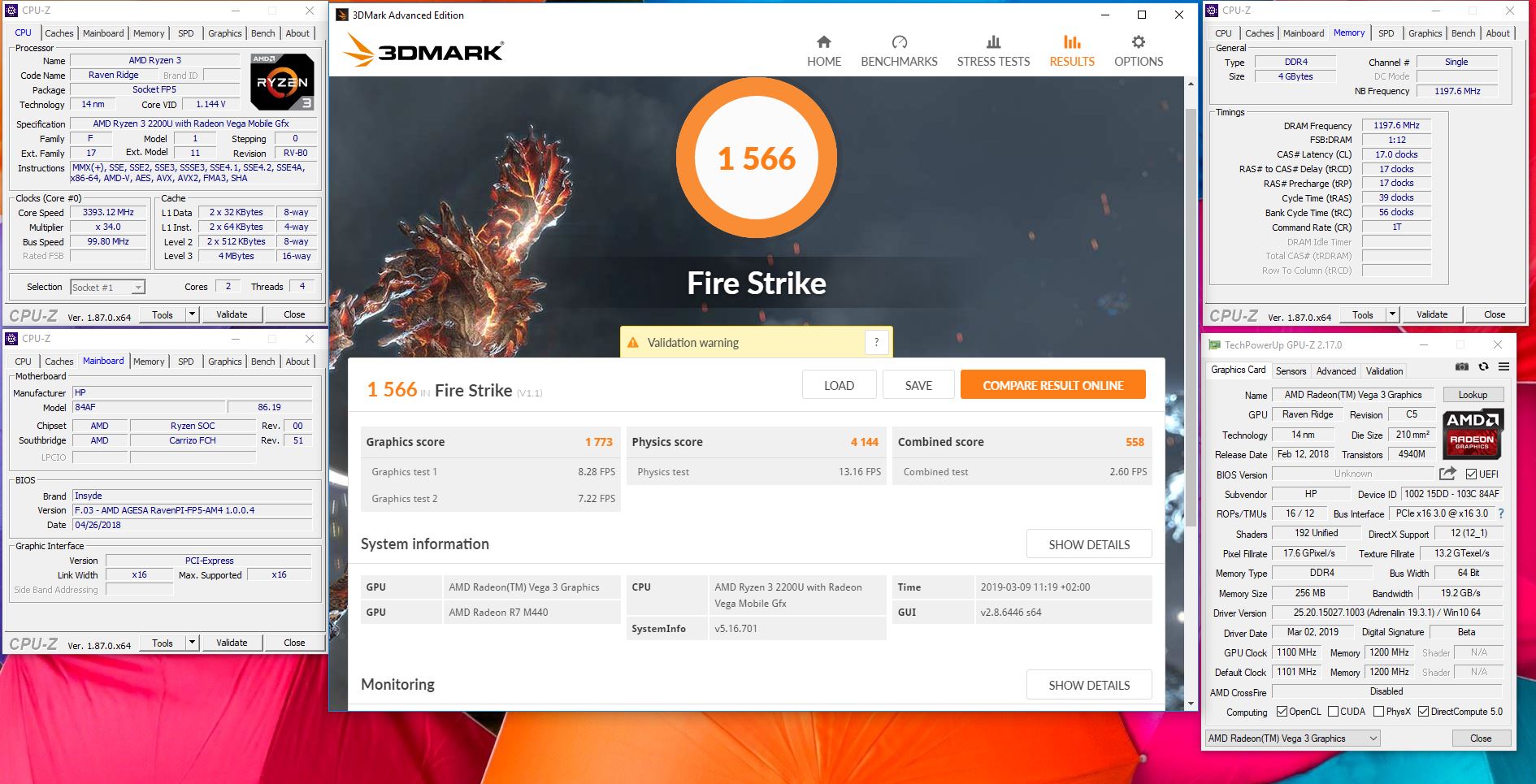Click the validation warning question mark

876,342
